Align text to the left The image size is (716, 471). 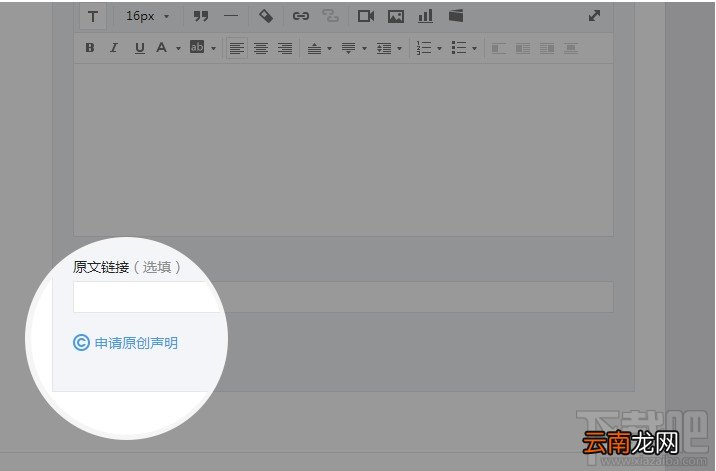(x=237, y=48)
